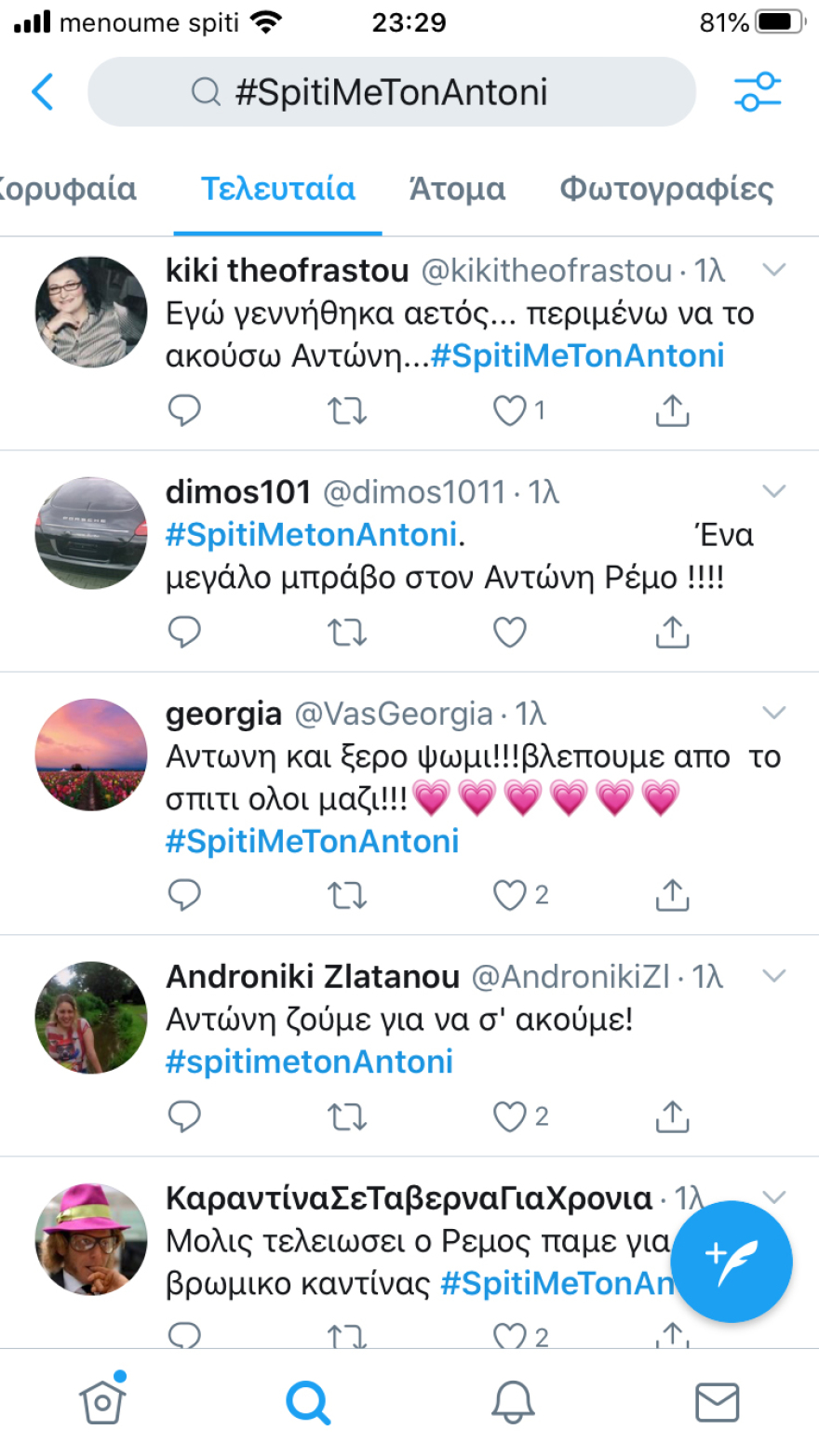Switch to the Άτομα tab
The image size is (819, 1456).
click(457, 190)
